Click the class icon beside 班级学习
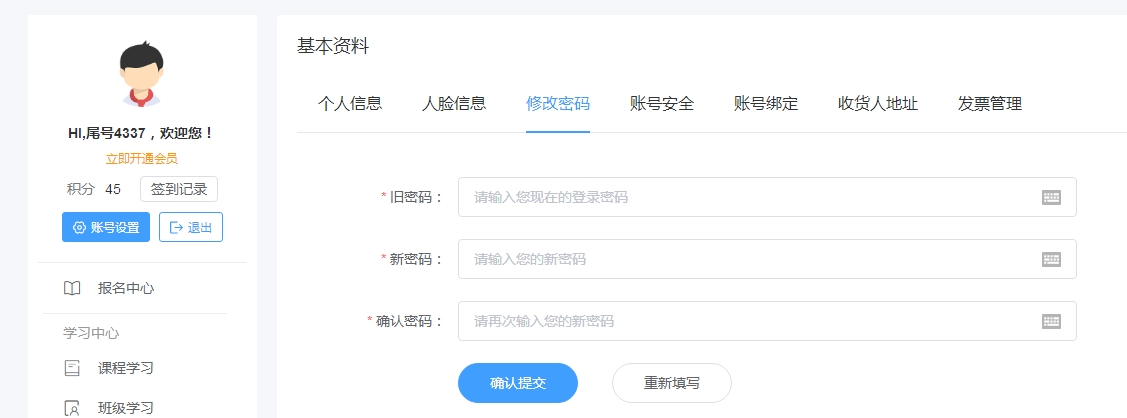The width and height of the screenshot is (1127, 418). point(72,409)
